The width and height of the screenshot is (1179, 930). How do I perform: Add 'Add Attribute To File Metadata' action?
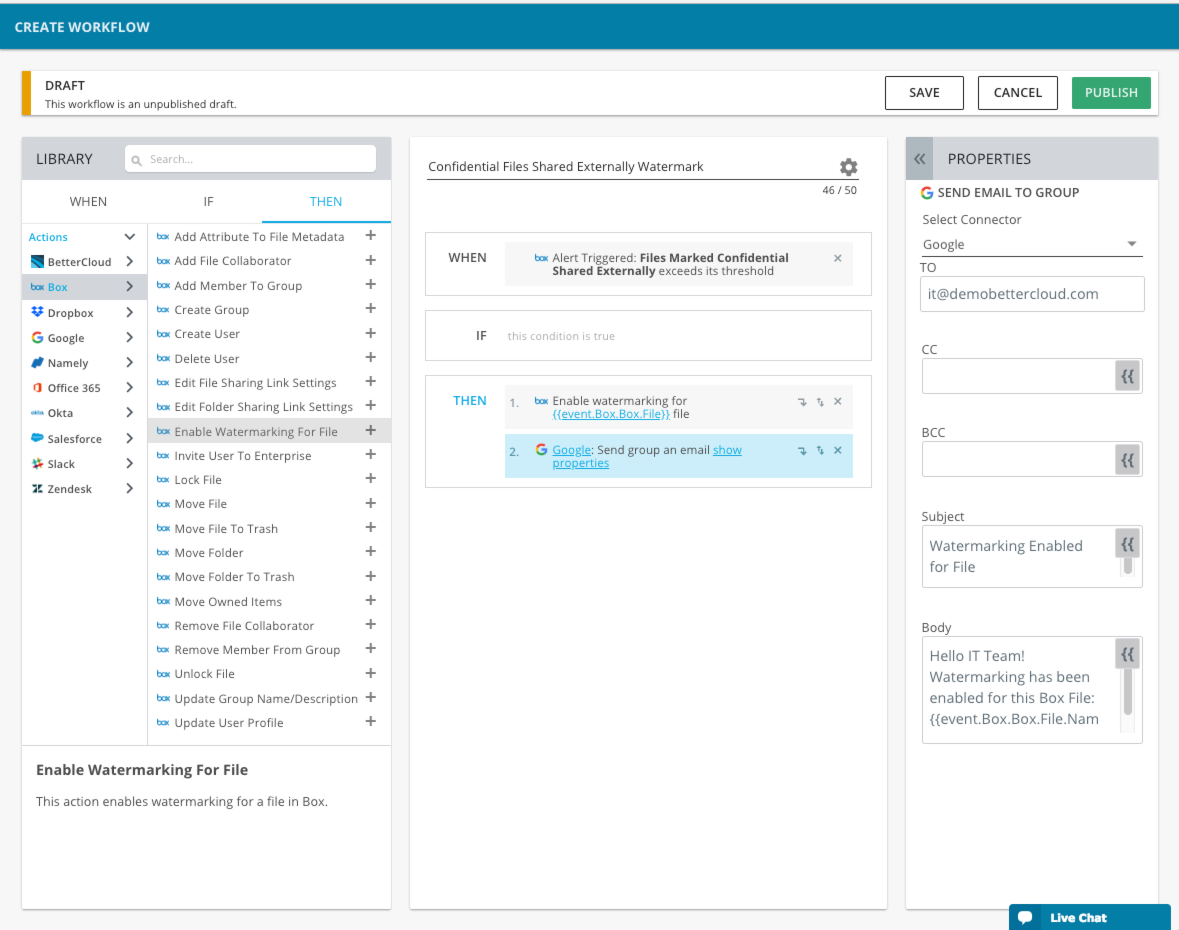(x=371, y=235)
